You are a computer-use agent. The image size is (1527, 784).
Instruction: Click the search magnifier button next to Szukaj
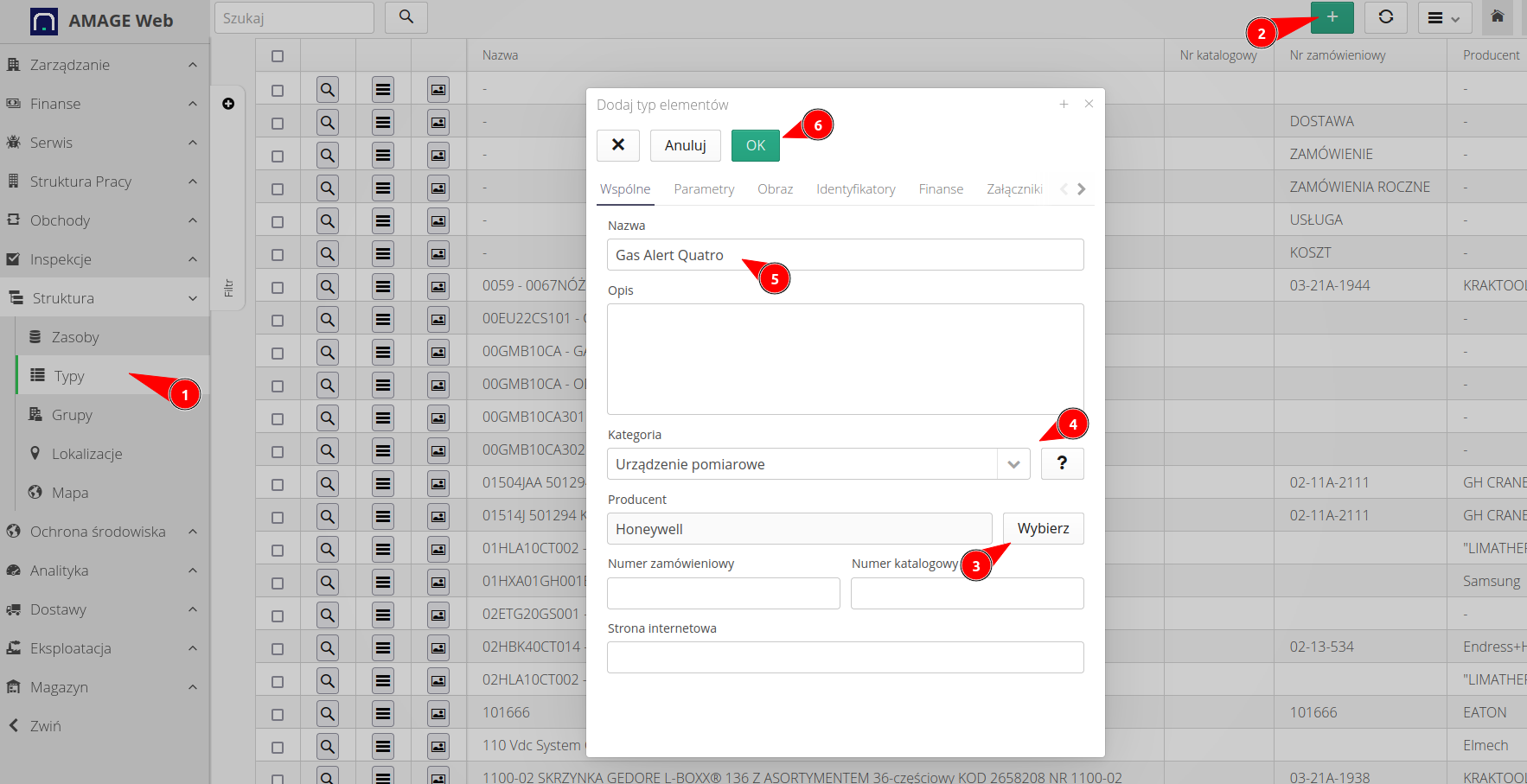pos(406,17)
